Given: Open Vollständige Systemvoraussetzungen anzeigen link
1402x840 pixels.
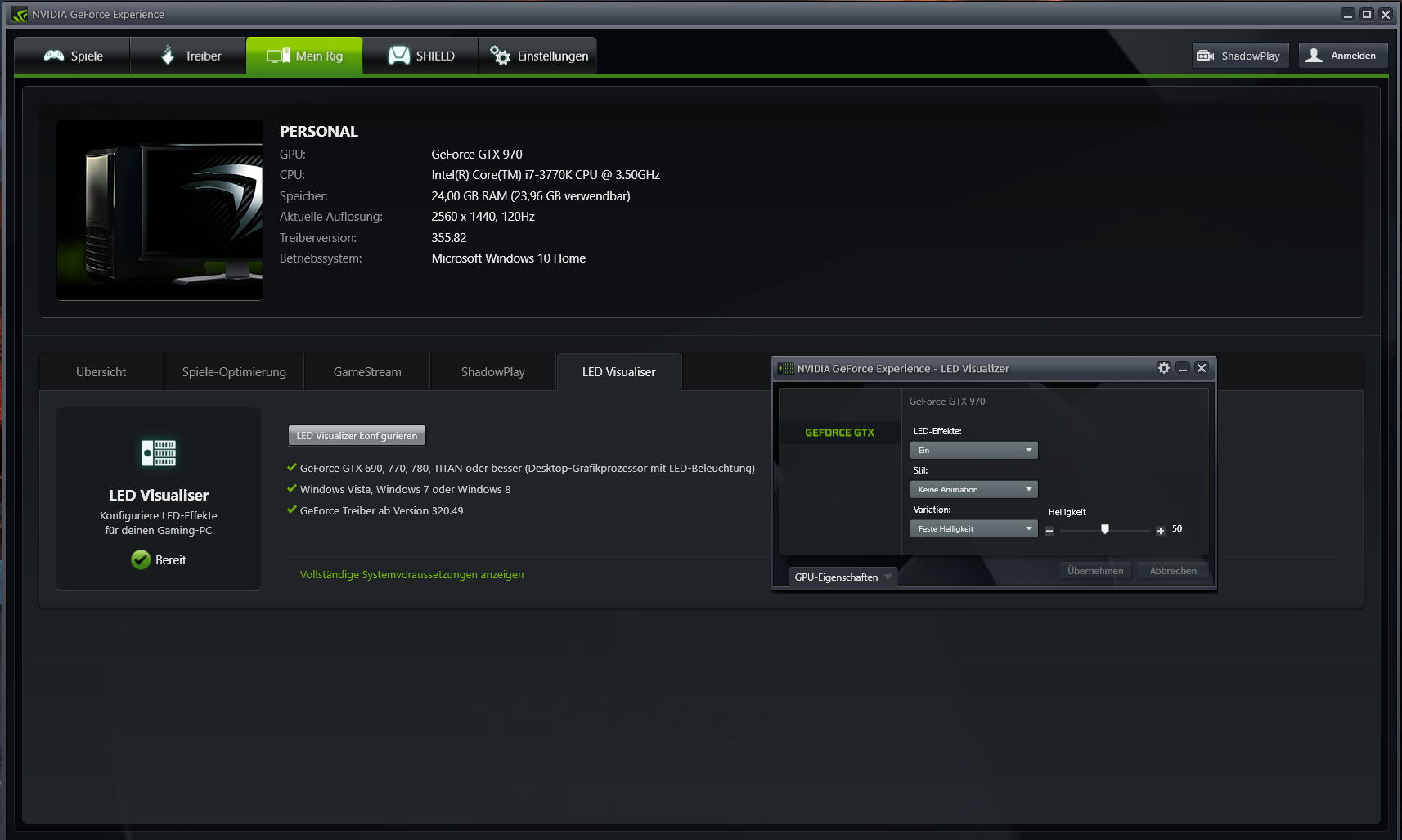Looking at the screenshot, I should (411, 575).
